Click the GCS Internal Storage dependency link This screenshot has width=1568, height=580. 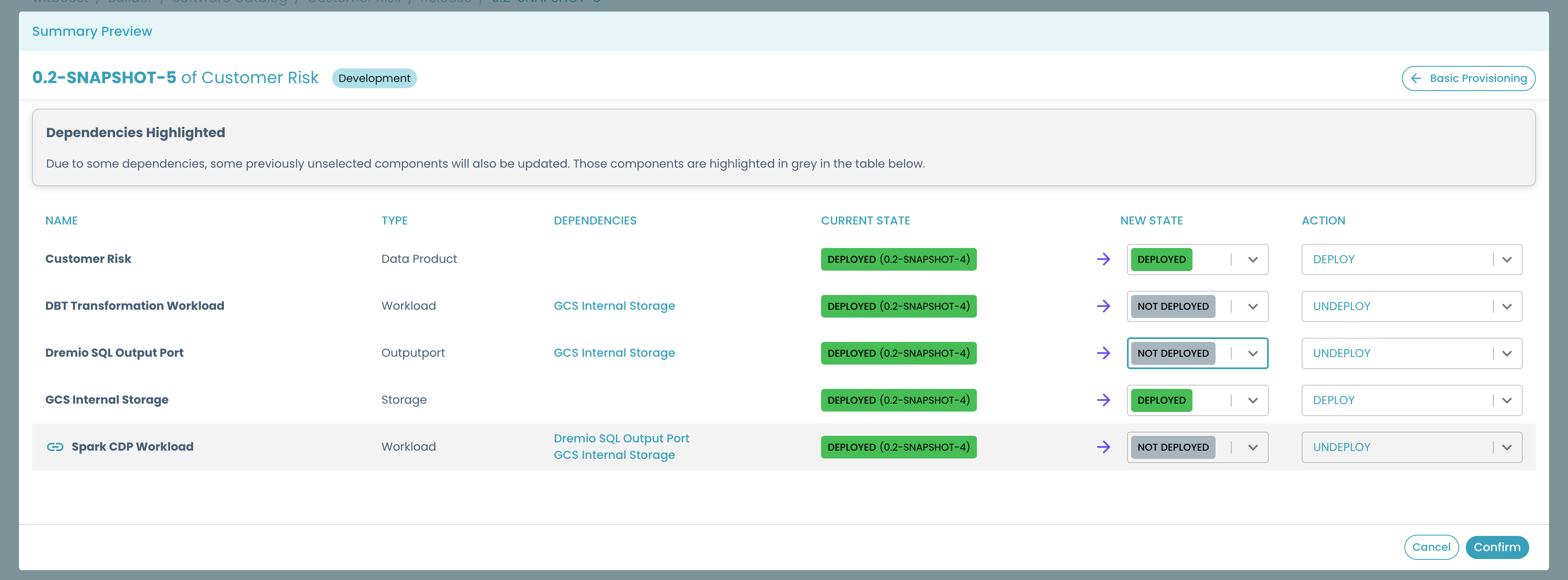tap(614, 305)
